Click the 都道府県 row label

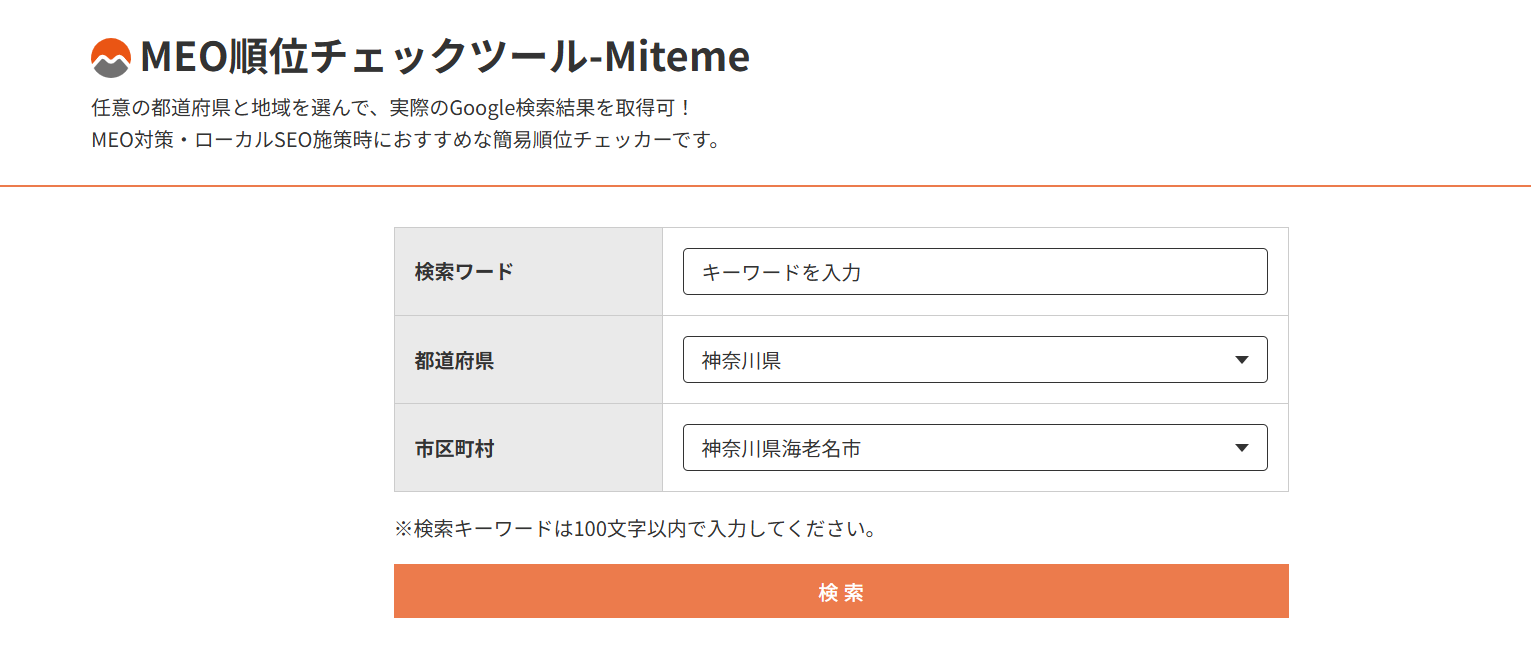pos(454,360)
